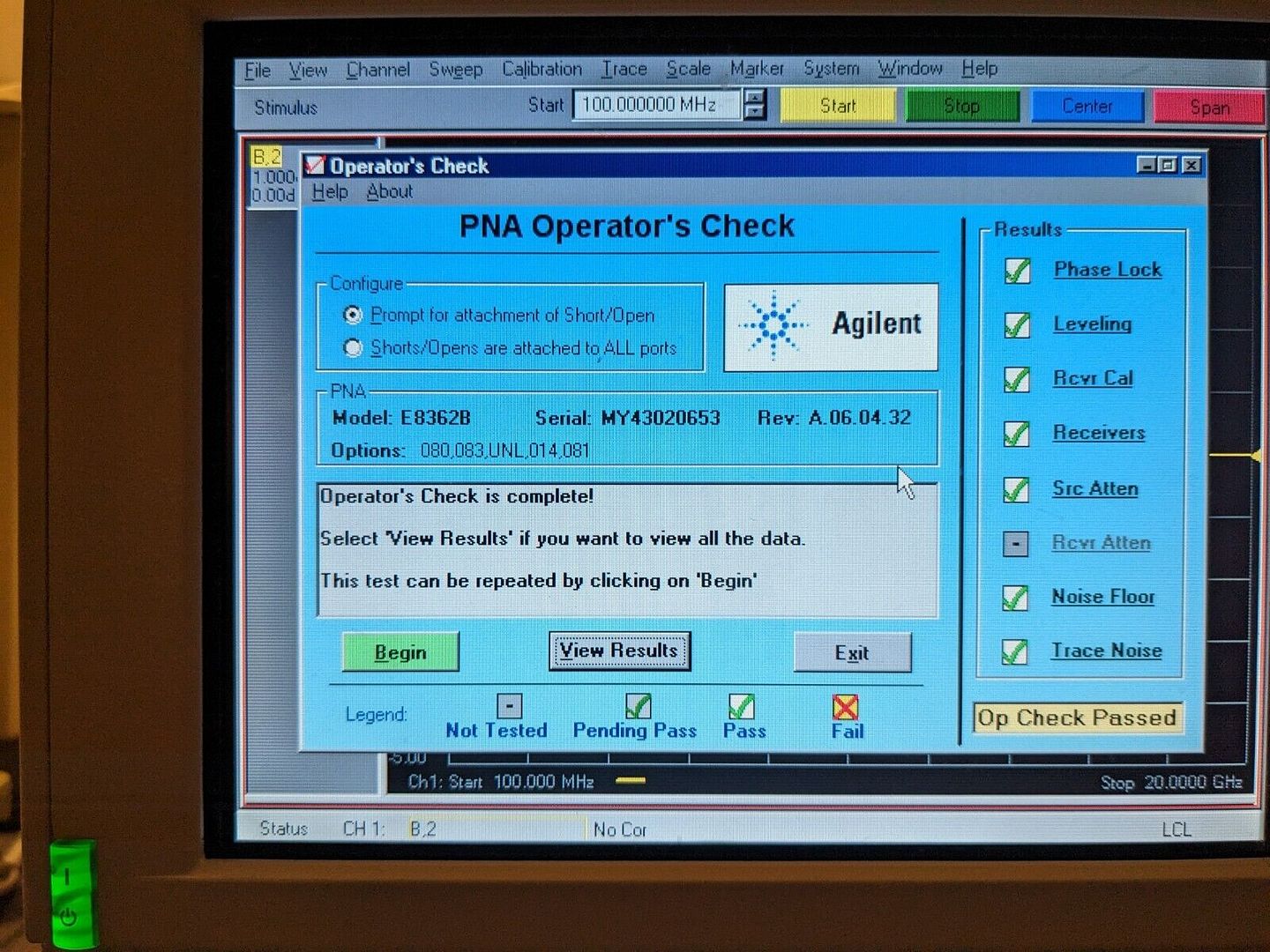This screenshot has height=952, width=1270.
Task: Click the Phase Lock result check icon
Action: (x=1017, y=271)
